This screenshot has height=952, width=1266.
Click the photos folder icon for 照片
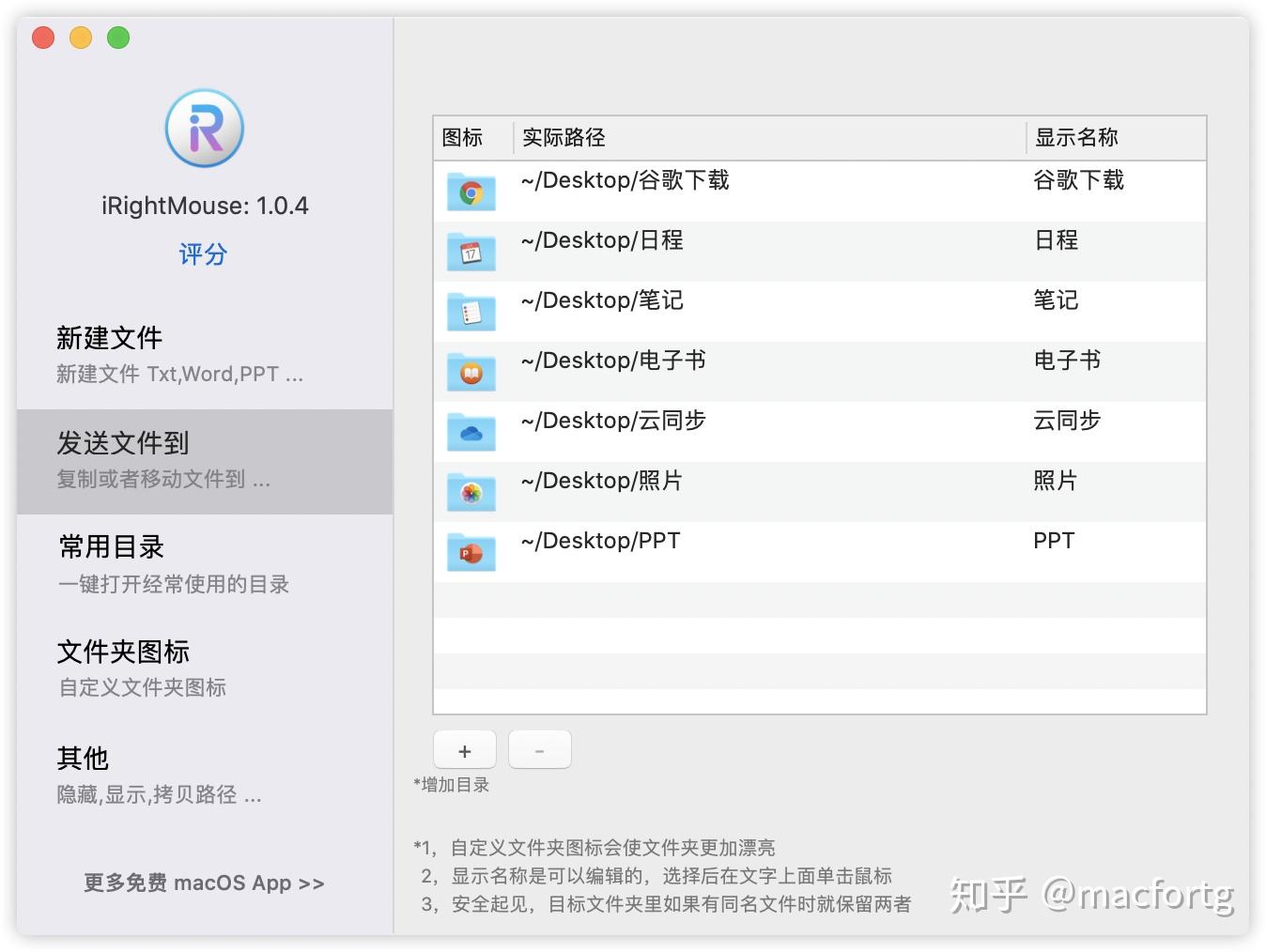[471, 491]
